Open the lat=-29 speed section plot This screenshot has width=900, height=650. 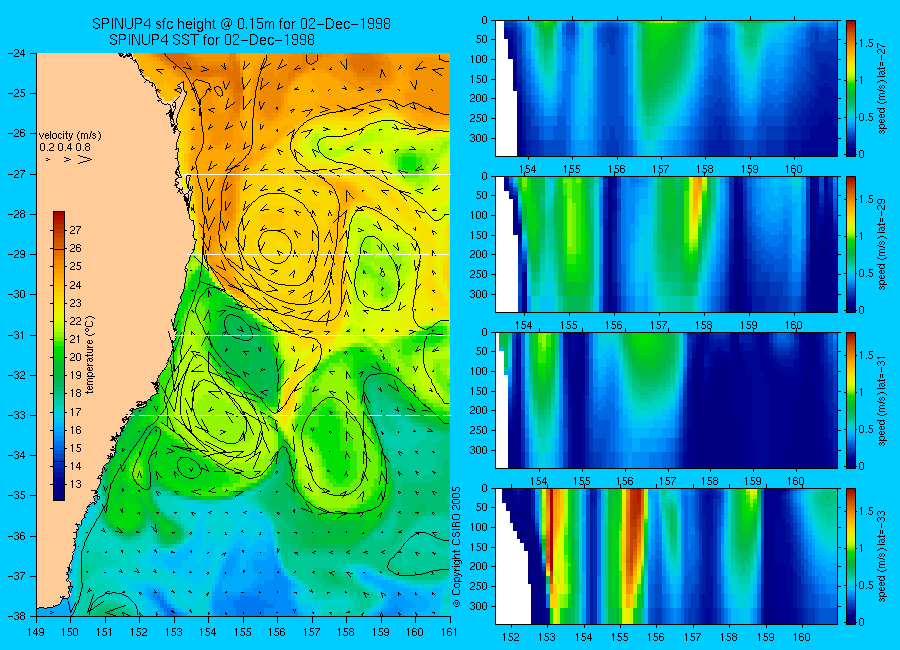coord(666,244)
